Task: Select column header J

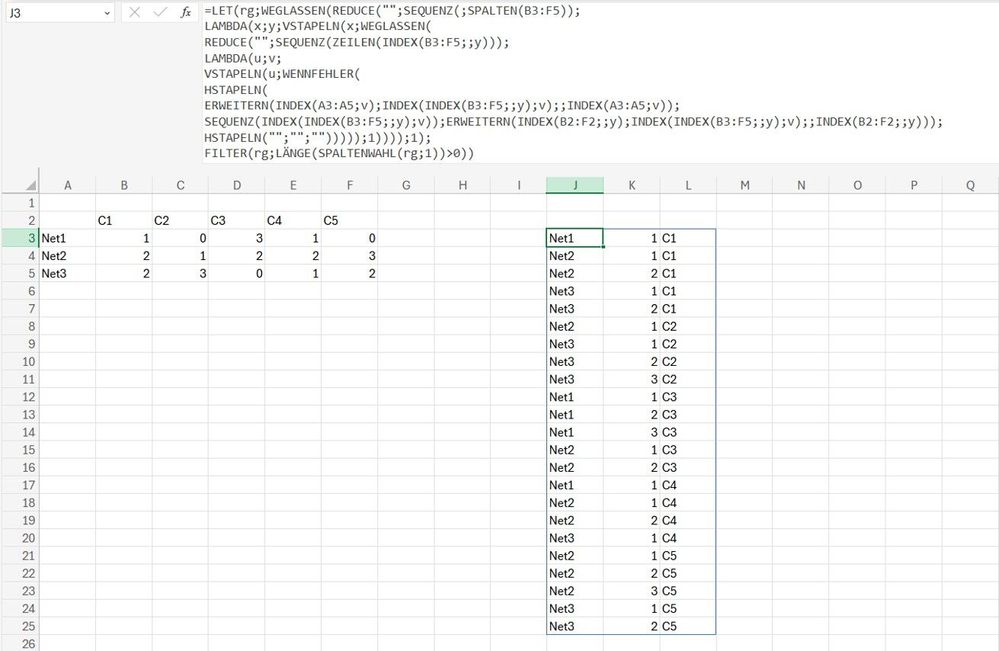Action: [x=575, y=185]
